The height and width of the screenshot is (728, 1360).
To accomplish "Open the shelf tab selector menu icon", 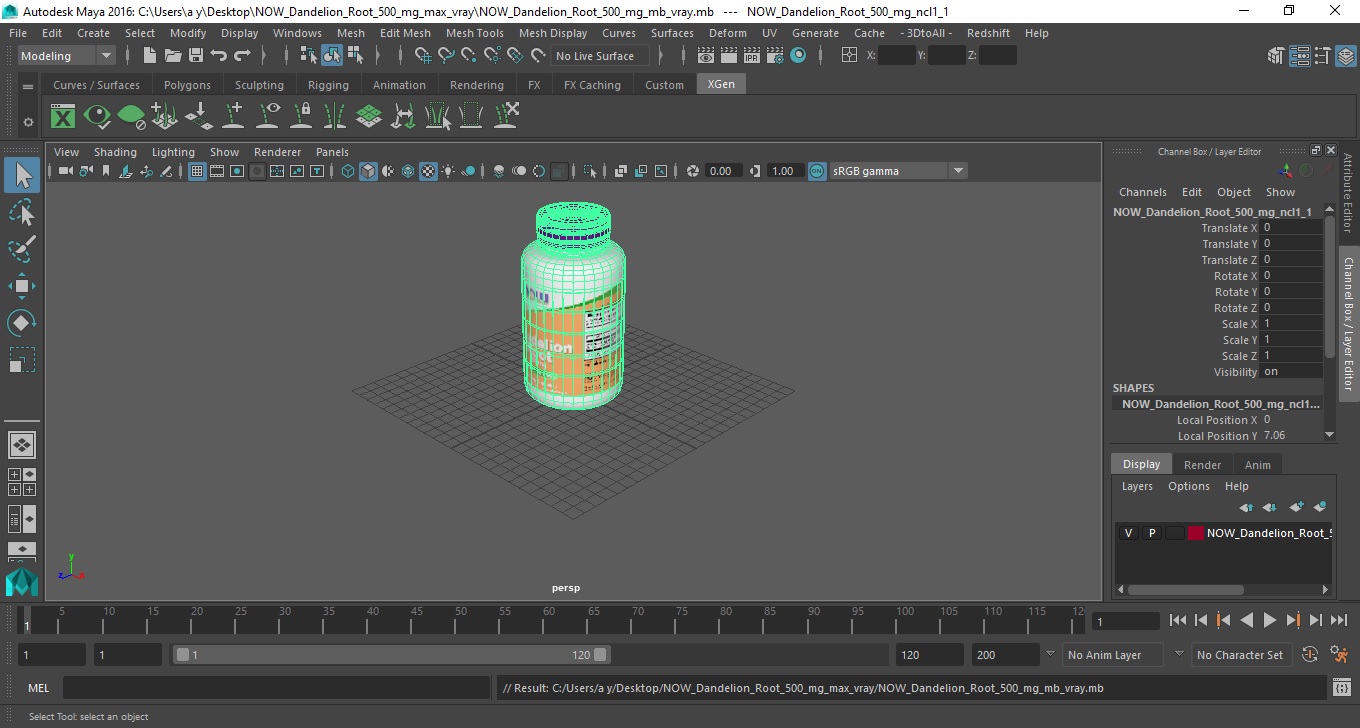I will [28, 86].
